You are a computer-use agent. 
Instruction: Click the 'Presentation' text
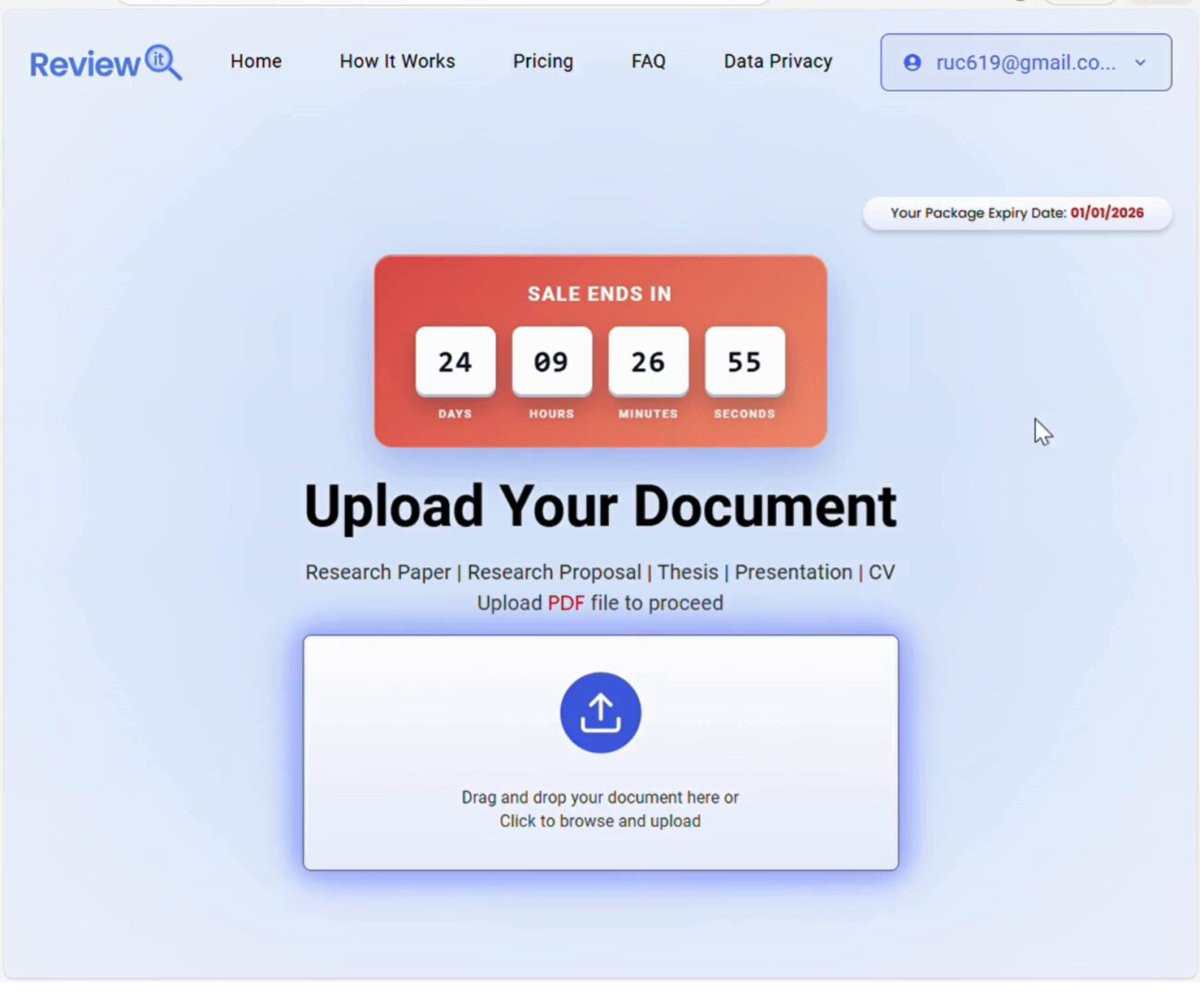coord(794,572)
